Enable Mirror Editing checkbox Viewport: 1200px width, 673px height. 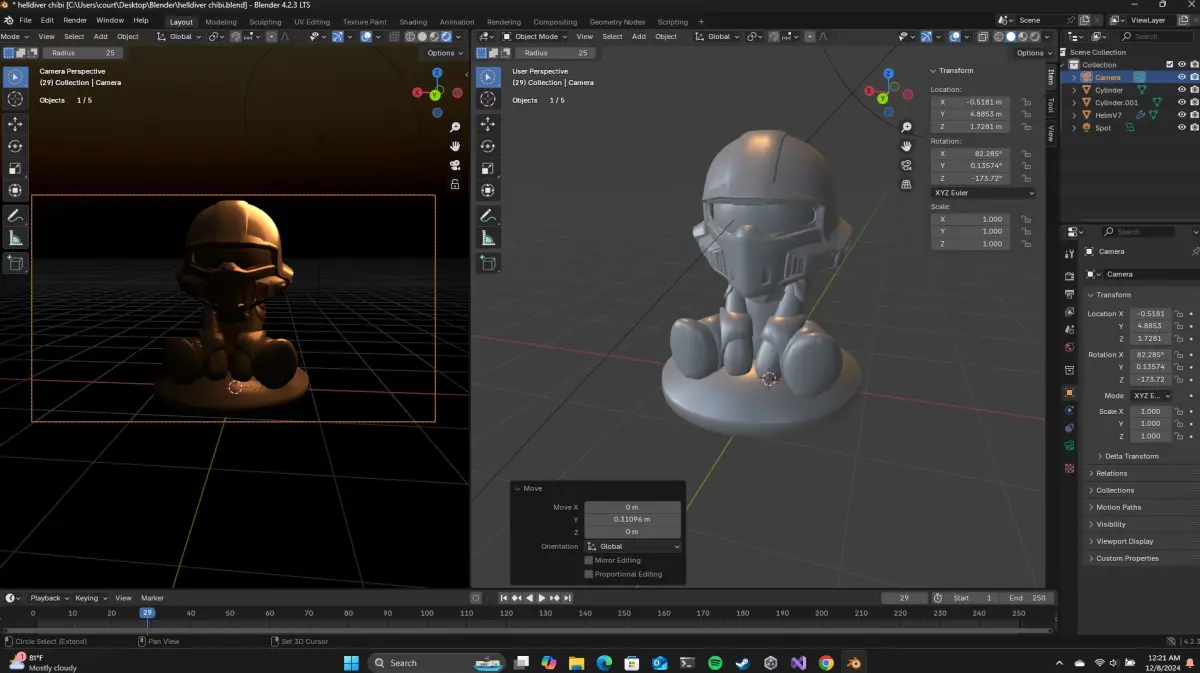click(x=588, y=560)
